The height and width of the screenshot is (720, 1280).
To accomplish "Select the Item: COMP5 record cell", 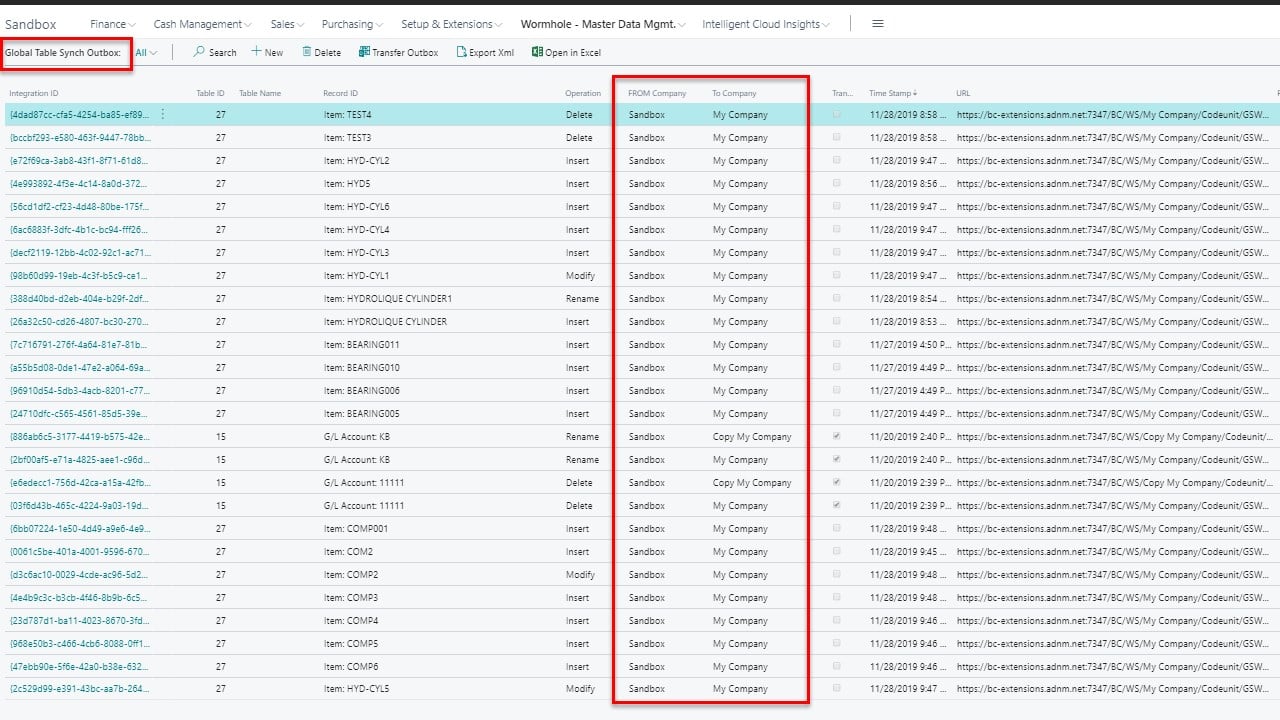I will pyautogui.click(x=350, y=644).
